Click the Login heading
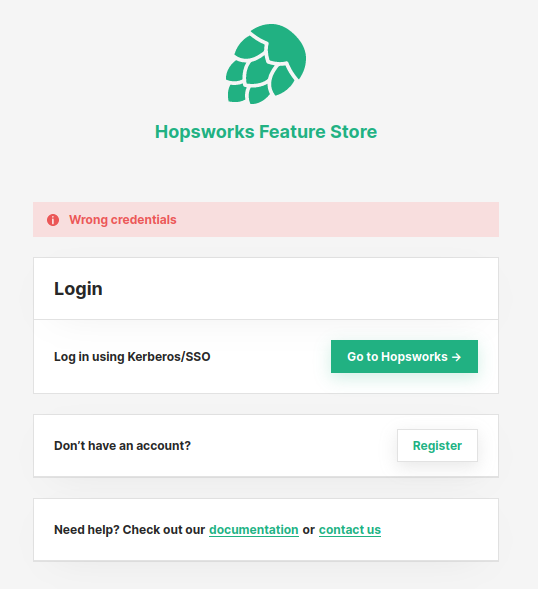This screenshot has width=538, height=589. (x=78, y=289)
